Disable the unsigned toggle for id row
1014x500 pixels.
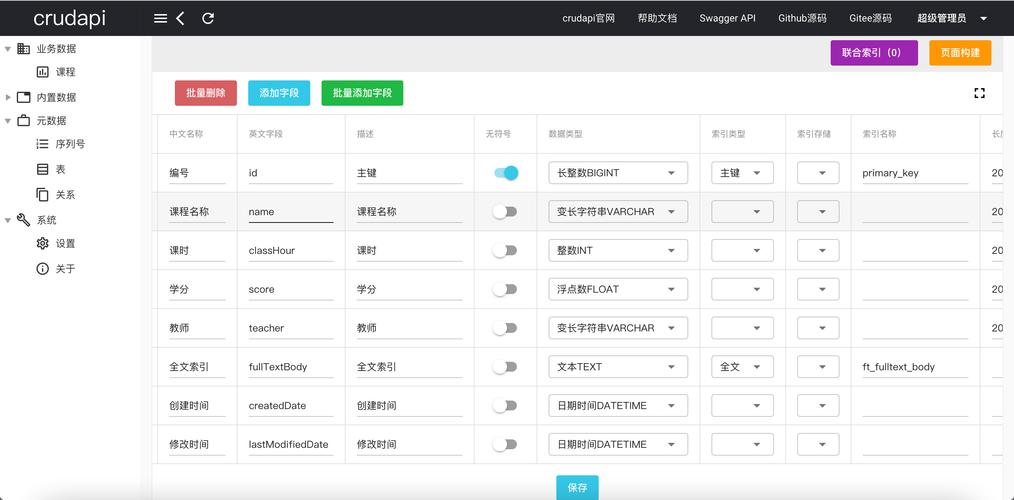[506, 173]
